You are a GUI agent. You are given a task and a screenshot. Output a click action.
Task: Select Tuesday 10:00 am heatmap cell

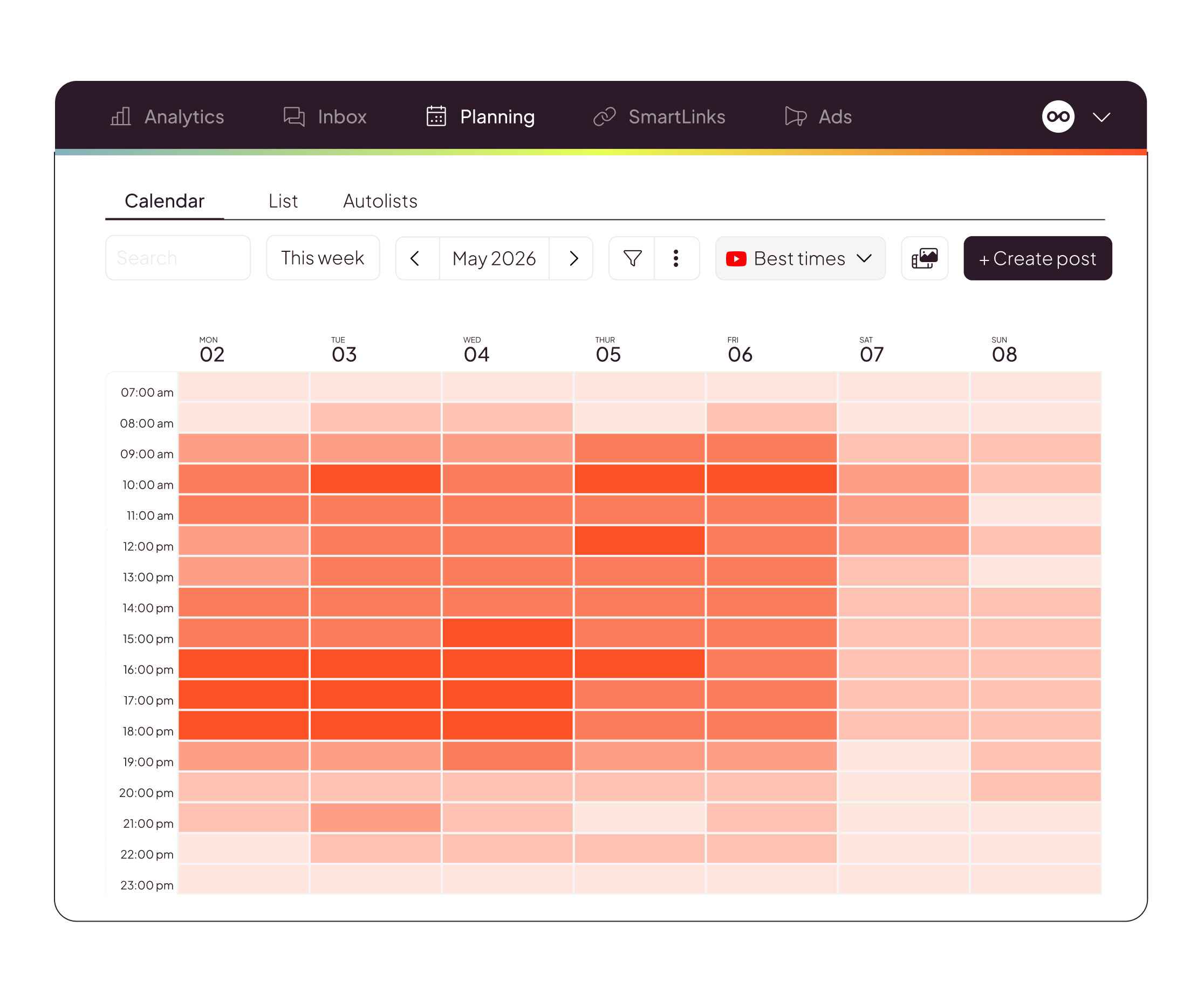(x=375, y=479)
